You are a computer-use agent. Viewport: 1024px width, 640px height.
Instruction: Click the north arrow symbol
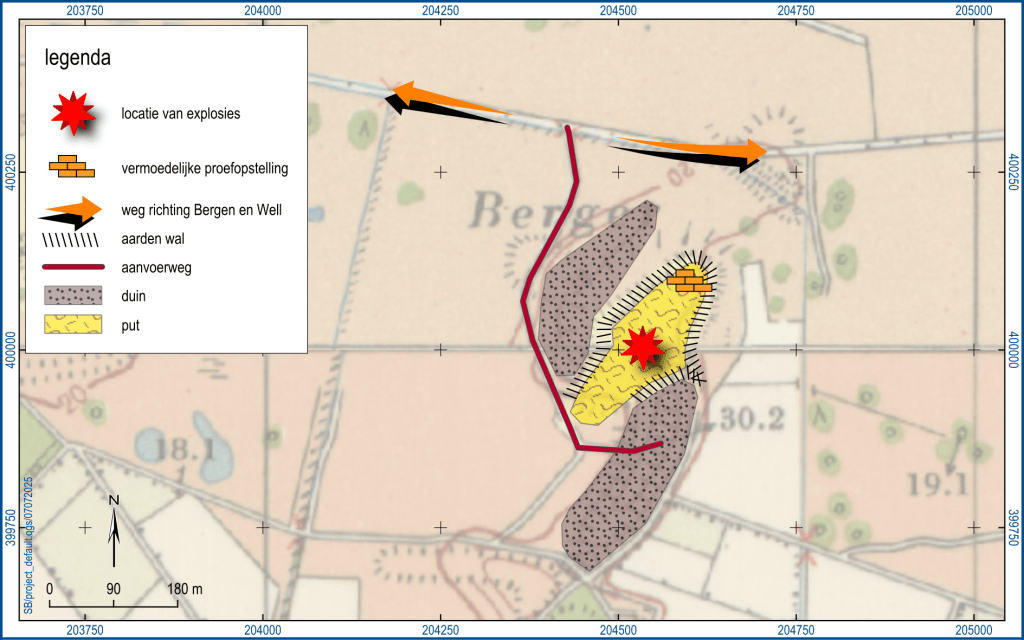115,530
